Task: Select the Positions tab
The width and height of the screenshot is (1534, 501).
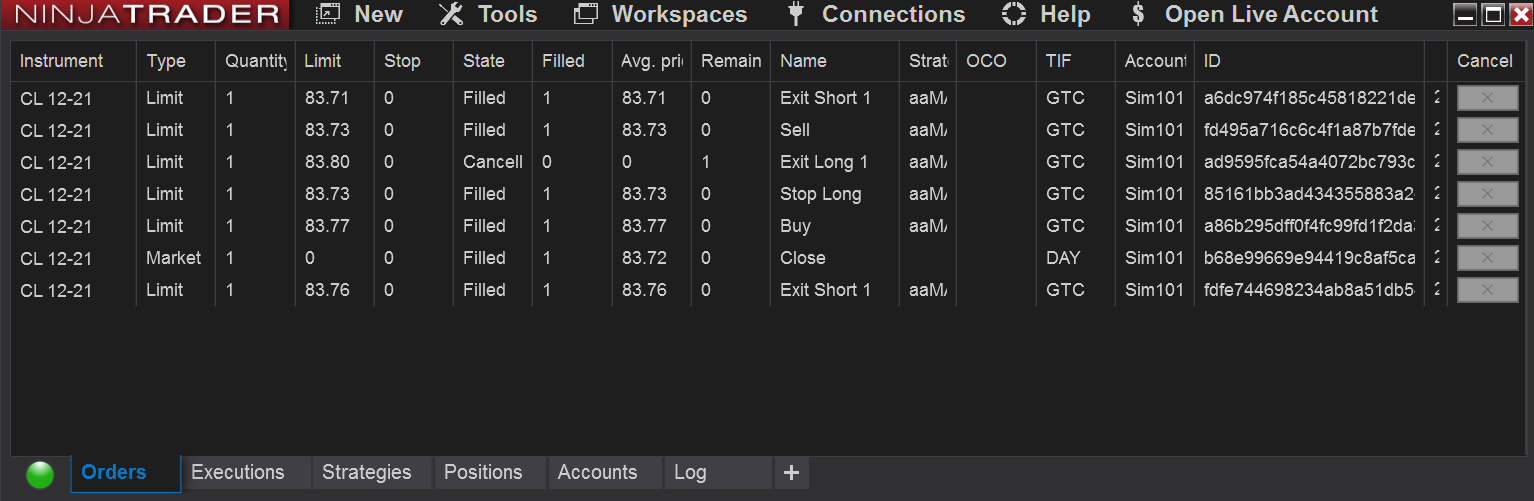Action: tap(483, 473)
